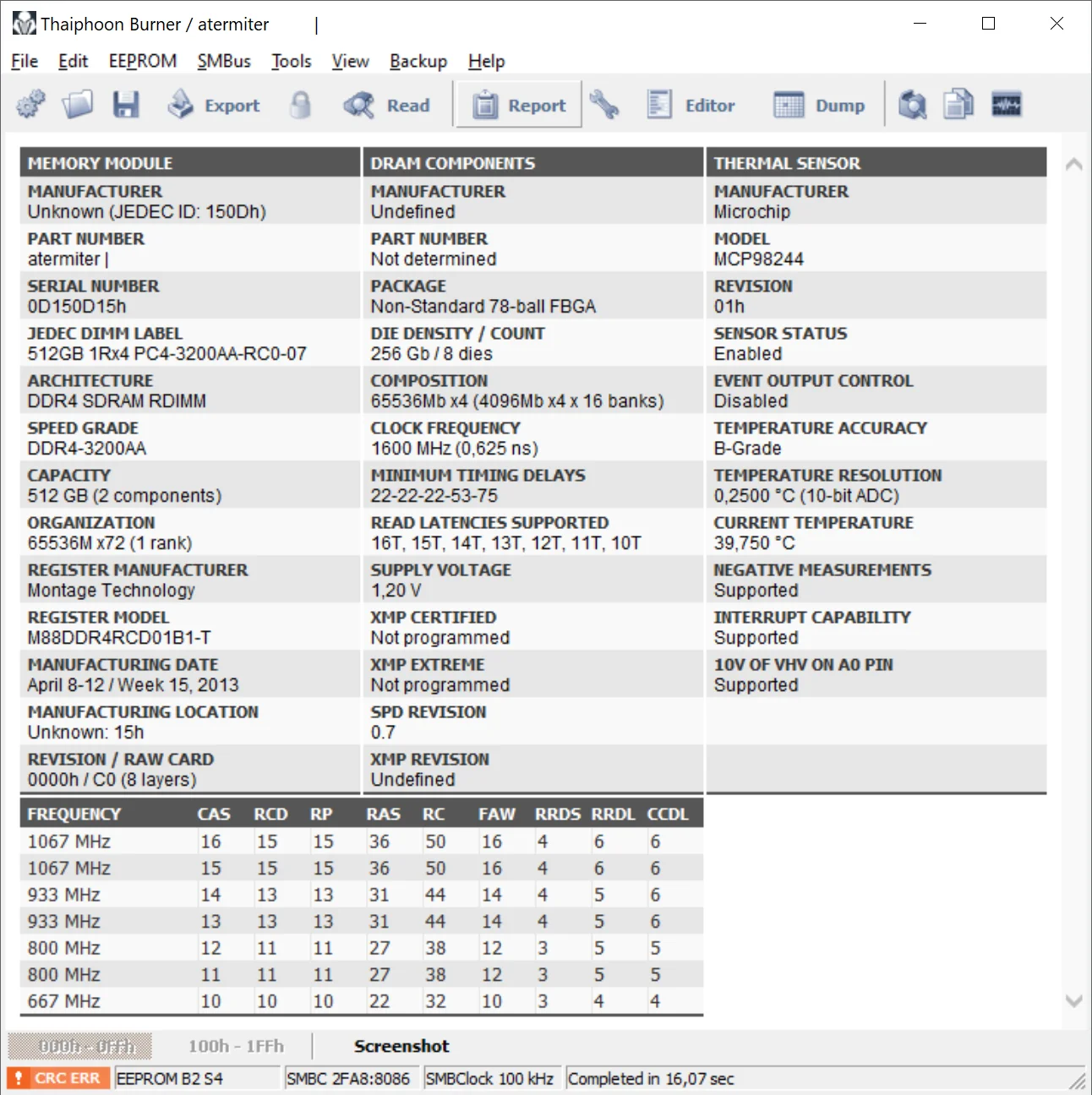Open the File menu
The height and width of the screenshot is (1095, 1092).
coord(25,61)
